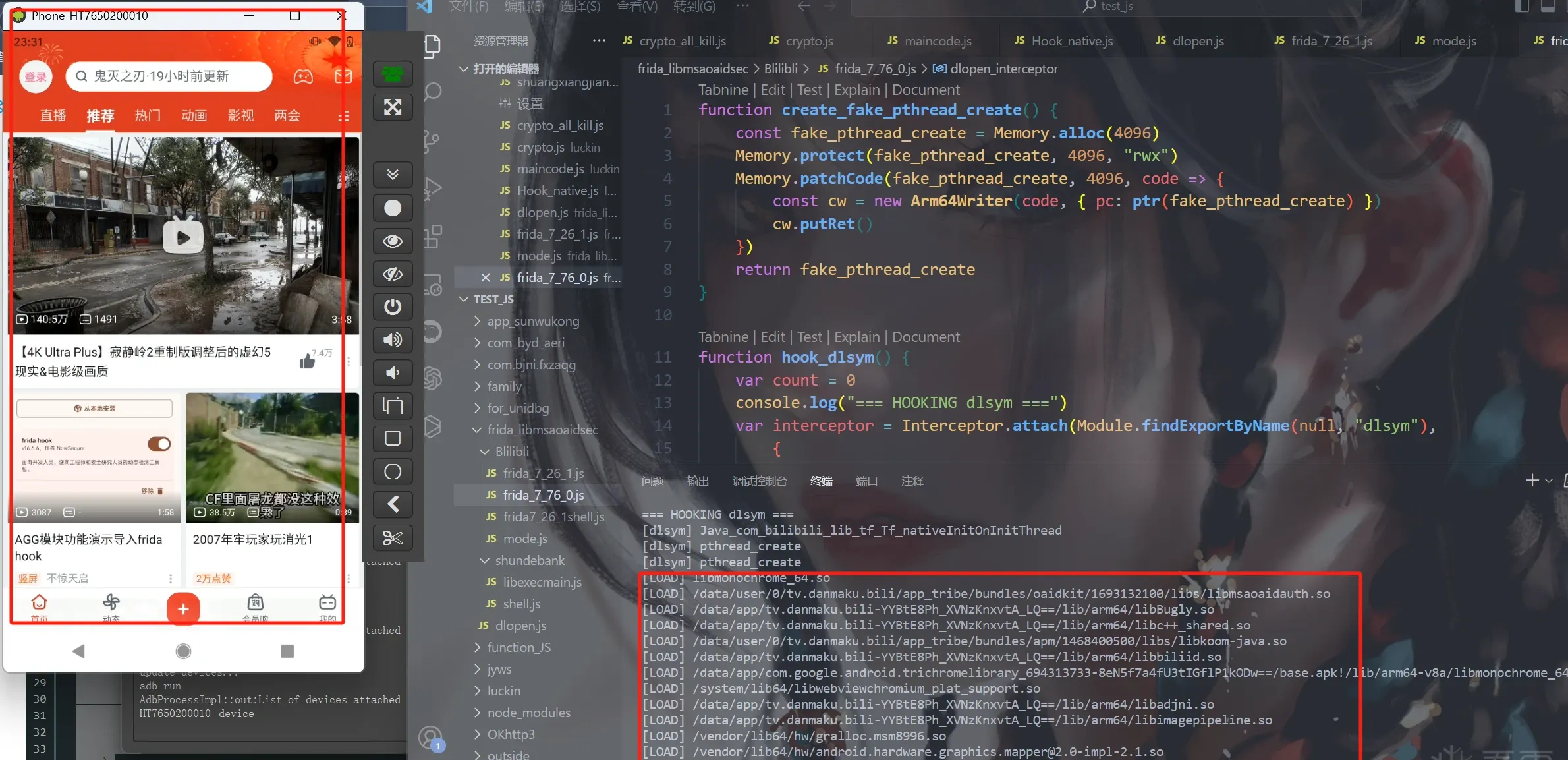The image size is (1568, 760).
Task: Close frida_7_76_0.js in open editors list
Action: tap(486, 278)
